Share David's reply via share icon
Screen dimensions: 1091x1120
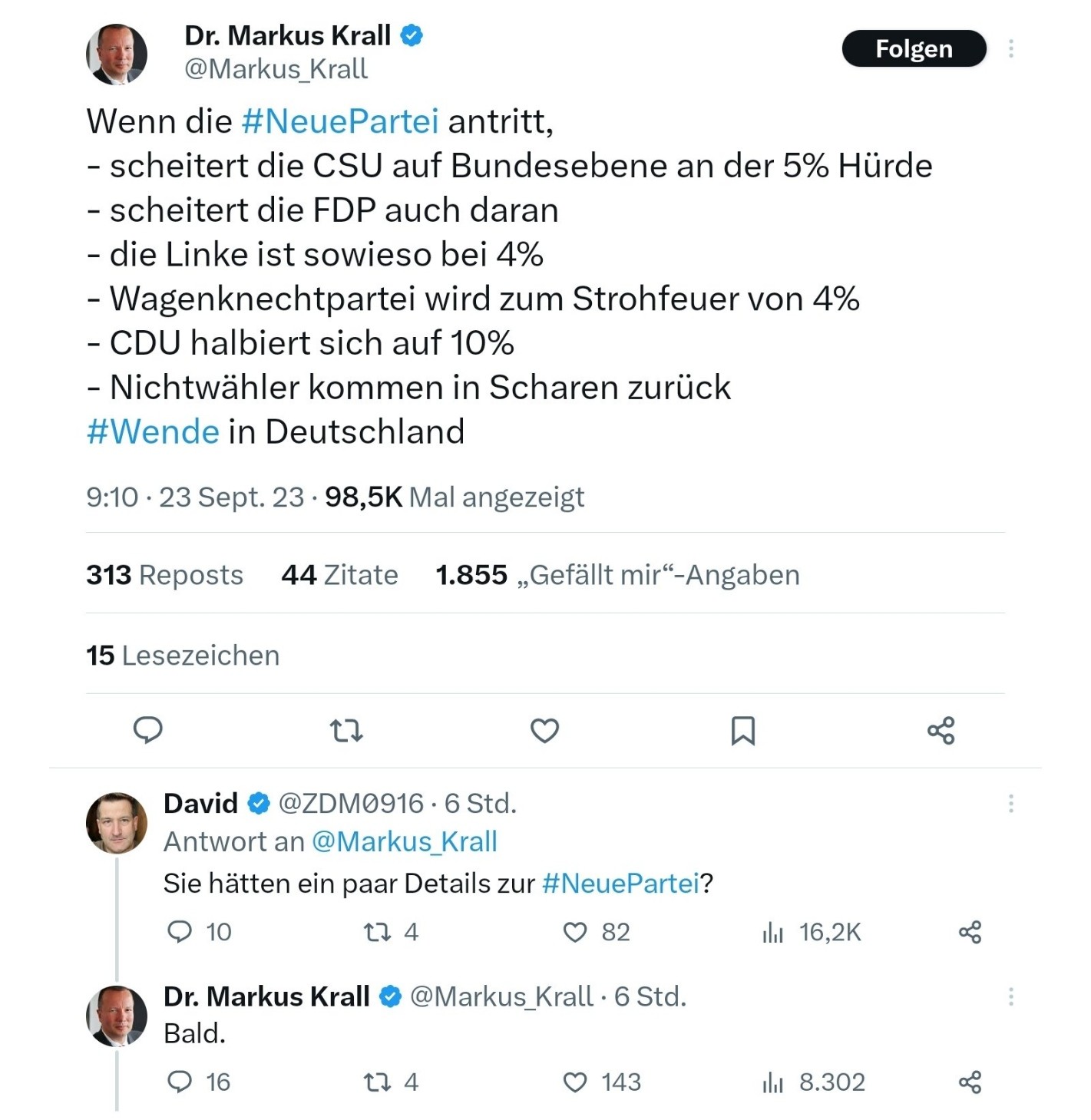(x=970, y=932)
